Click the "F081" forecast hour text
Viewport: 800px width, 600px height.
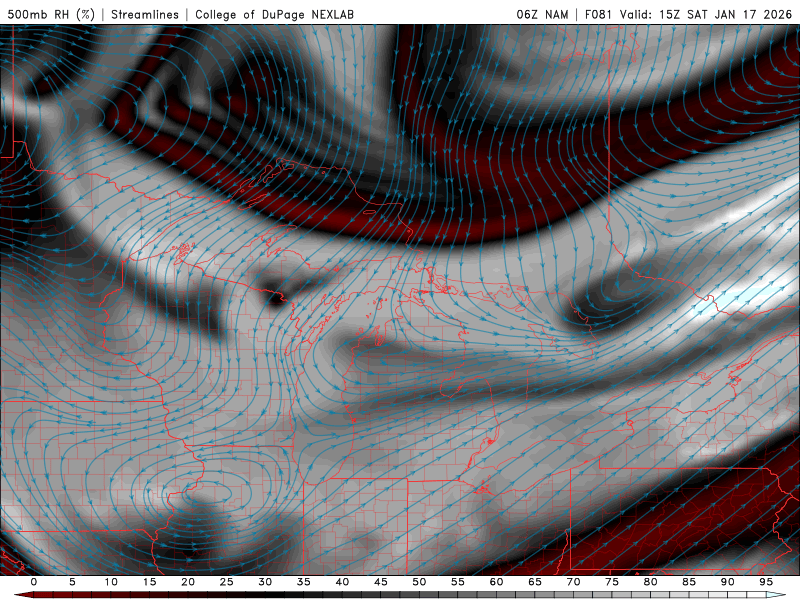point(599,14)
